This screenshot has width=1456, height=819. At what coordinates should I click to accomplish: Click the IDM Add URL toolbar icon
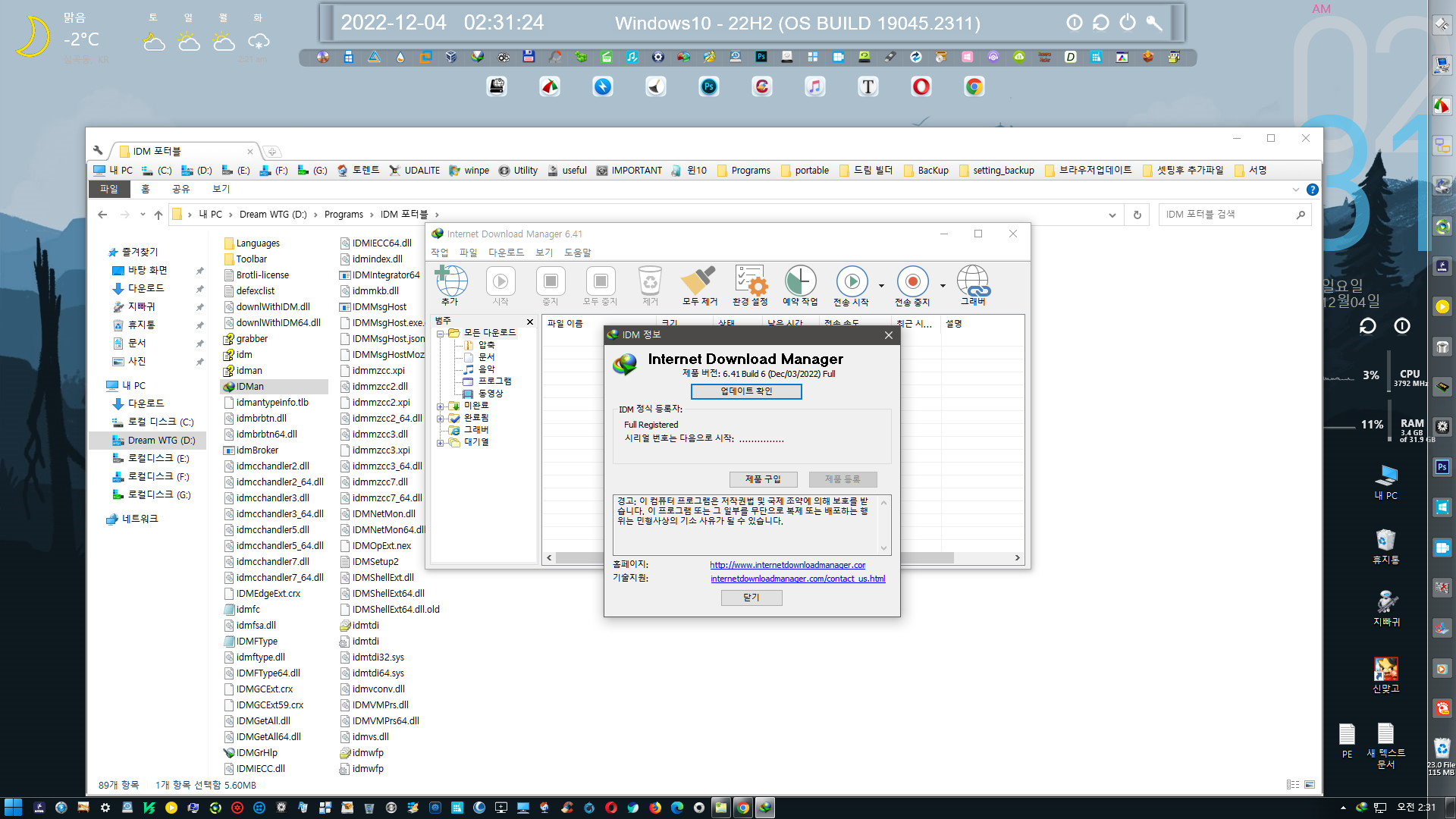click(x=450, y=285)
